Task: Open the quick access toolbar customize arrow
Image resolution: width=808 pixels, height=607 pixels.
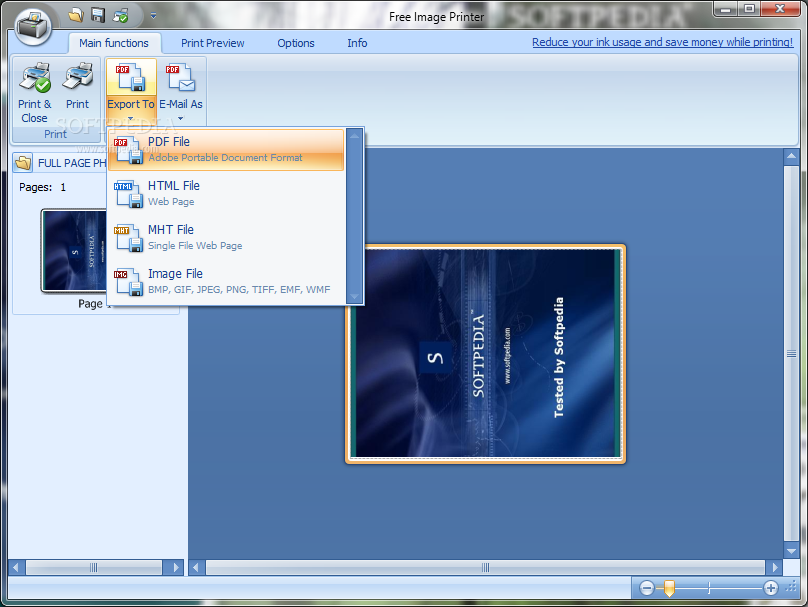Action: pyautogui.click(x=153, y=16)
